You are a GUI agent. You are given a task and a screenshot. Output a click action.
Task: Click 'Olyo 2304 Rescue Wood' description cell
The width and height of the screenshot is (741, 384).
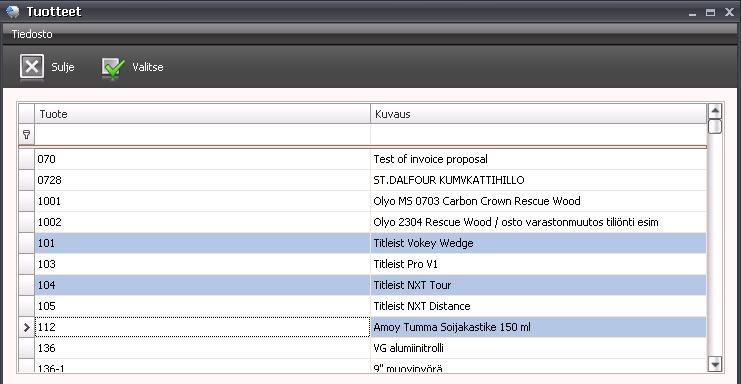(x=538, y=222)
